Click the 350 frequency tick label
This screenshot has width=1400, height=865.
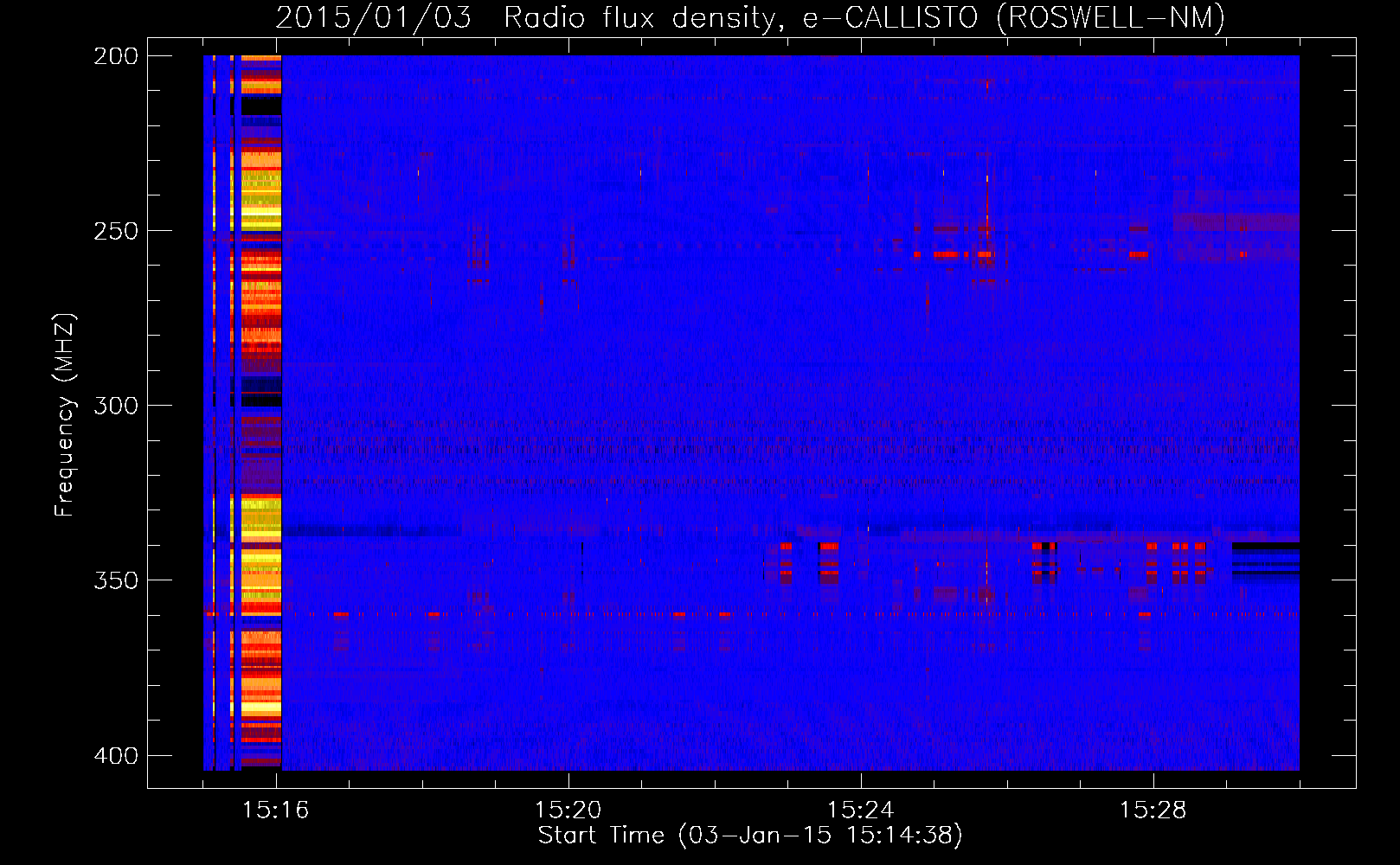[x=116, y=580]
